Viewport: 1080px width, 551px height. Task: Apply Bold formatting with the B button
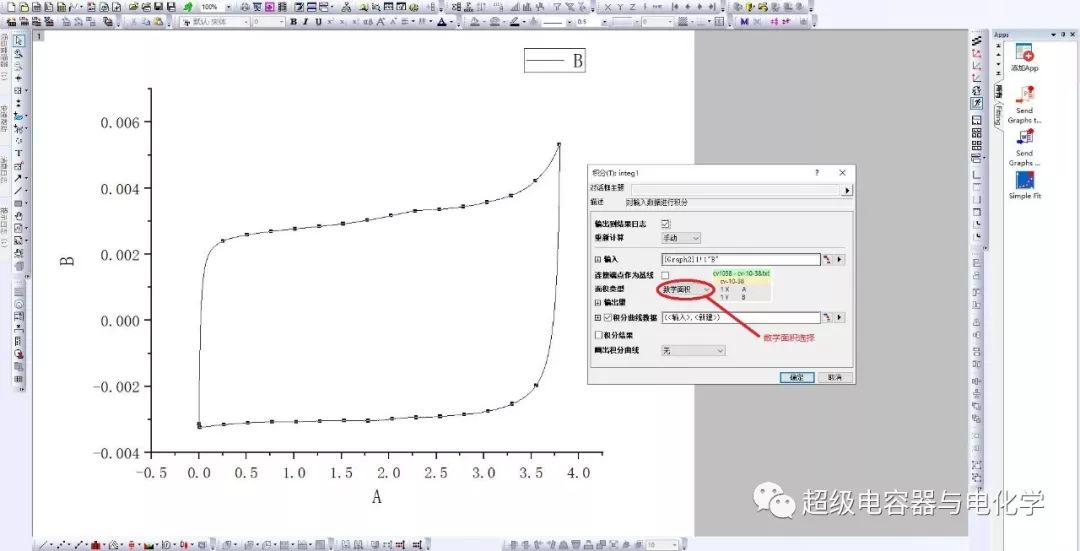click(293, 21)
